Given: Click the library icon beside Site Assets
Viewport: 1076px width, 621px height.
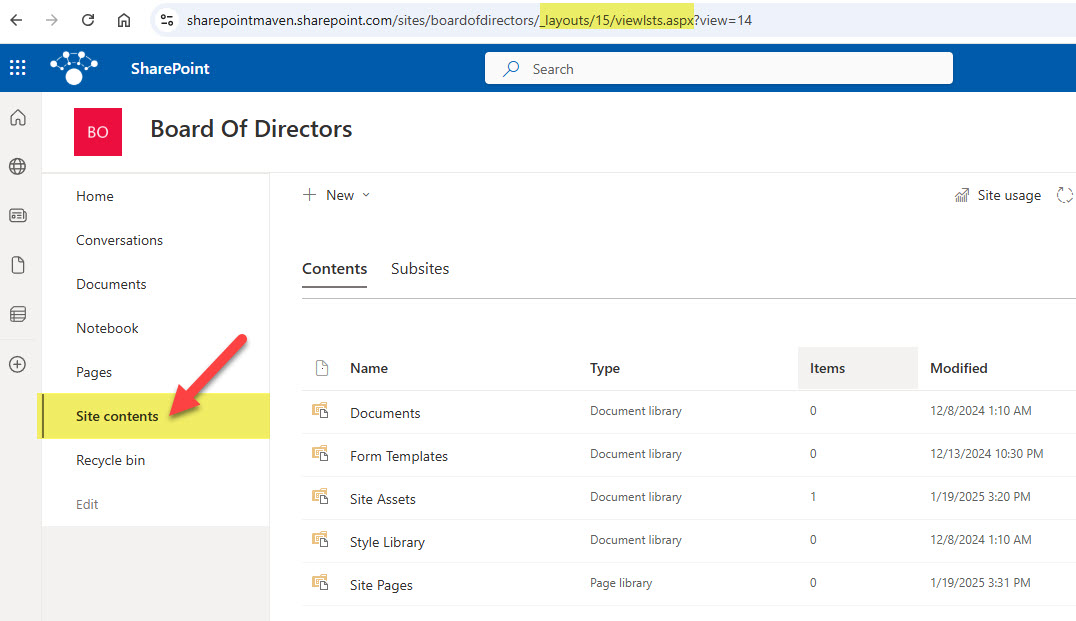Looking at the screenshot, I should point(320,496).
